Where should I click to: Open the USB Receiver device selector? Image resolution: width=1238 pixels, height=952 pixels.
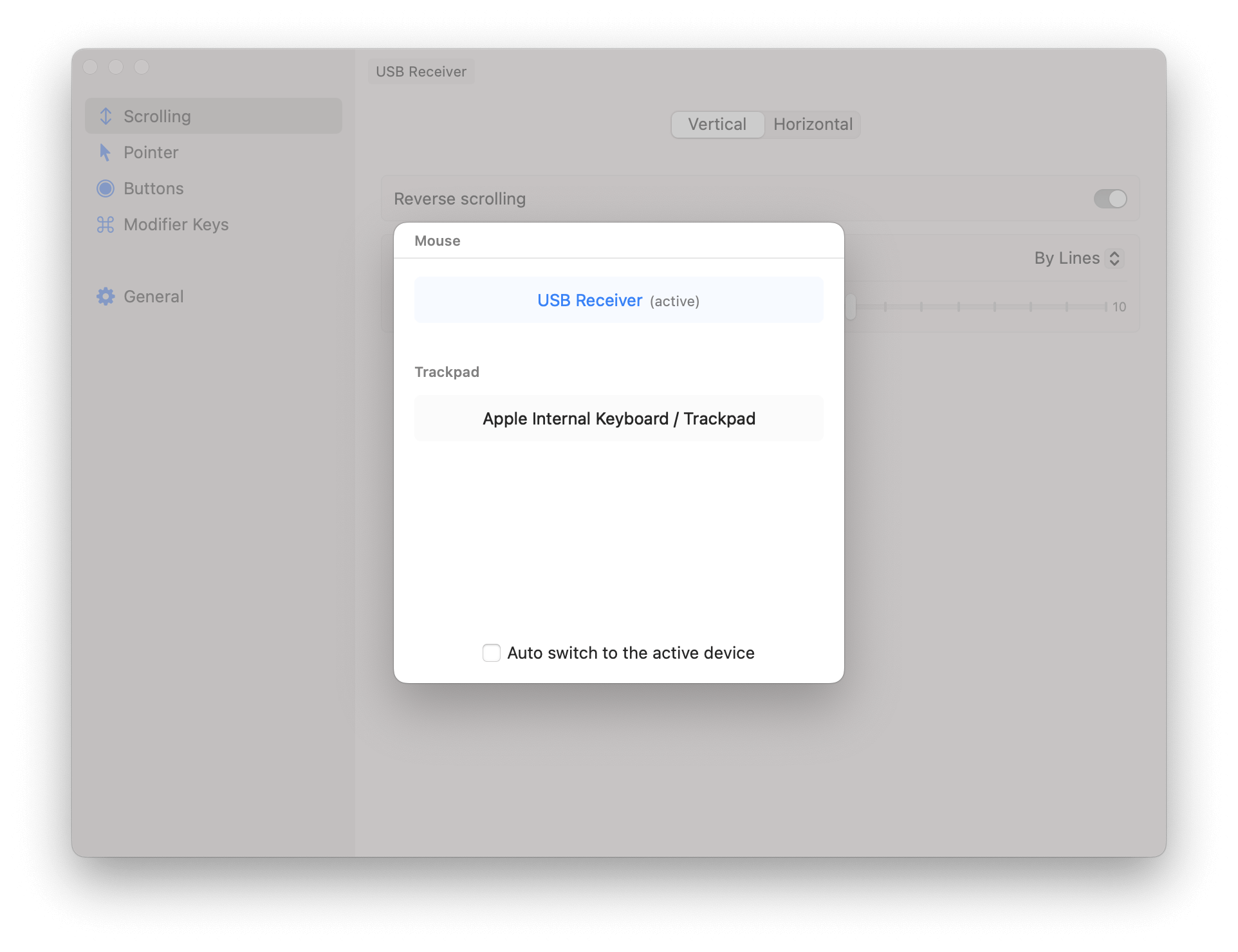[421, 71]
